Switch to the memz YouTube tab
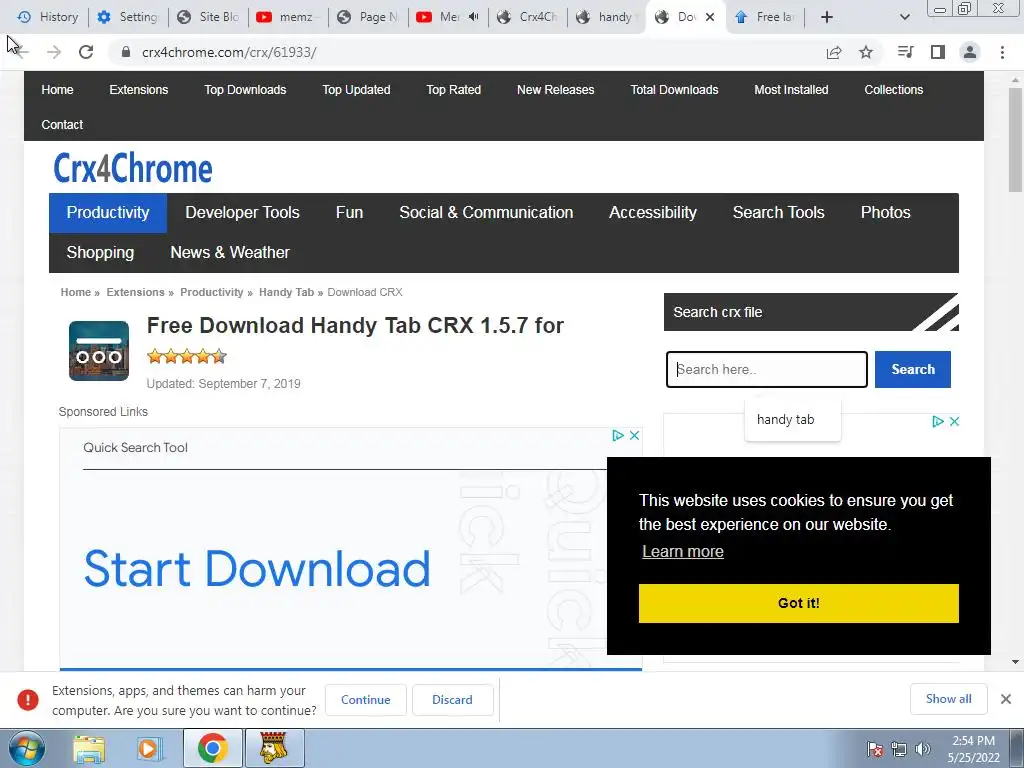This screenshot has width=1024, height=768. (288, 17)
